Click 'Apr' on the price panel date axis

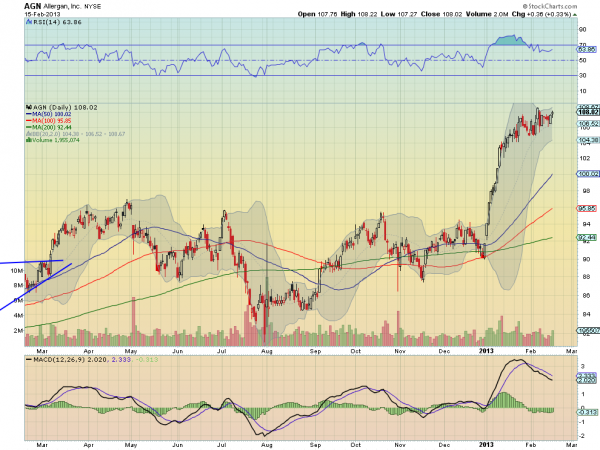(x=88, y=351)
